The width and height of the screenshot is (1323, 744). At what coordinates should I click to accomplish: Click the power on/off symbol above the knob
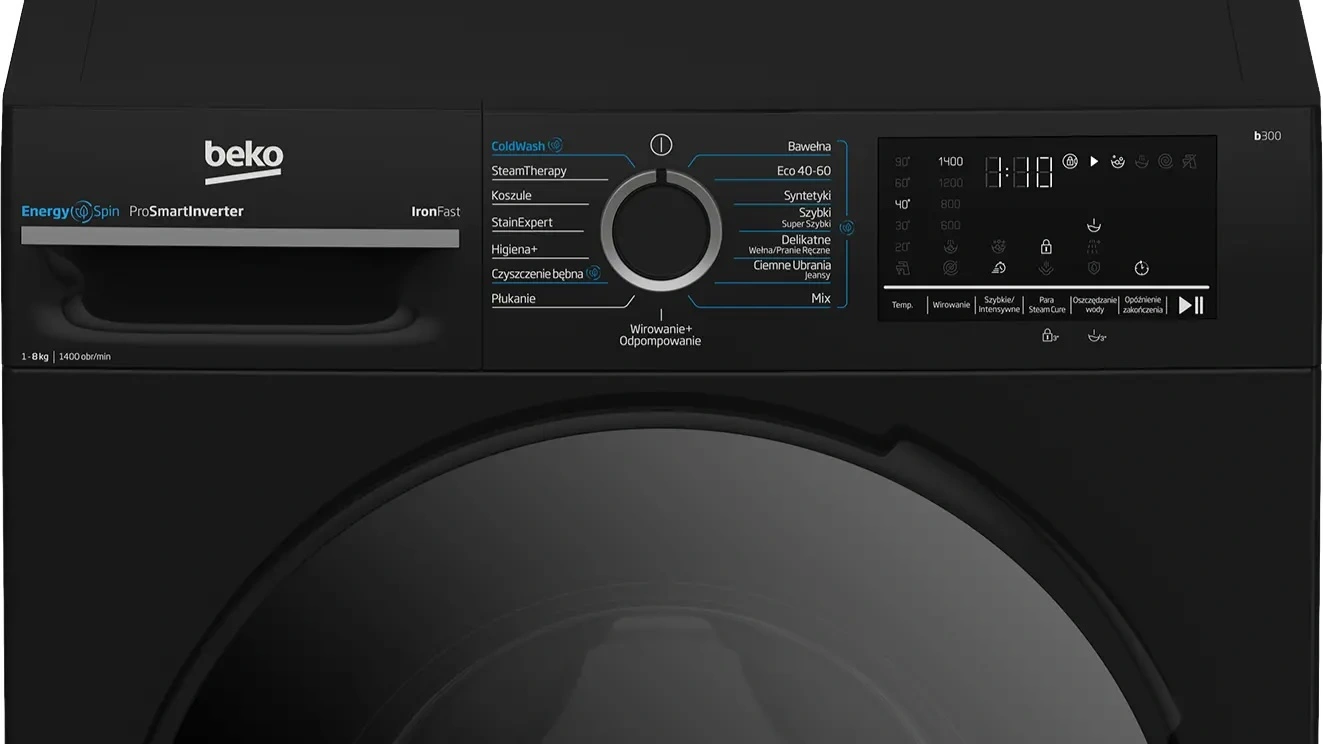tap(661, 144)
